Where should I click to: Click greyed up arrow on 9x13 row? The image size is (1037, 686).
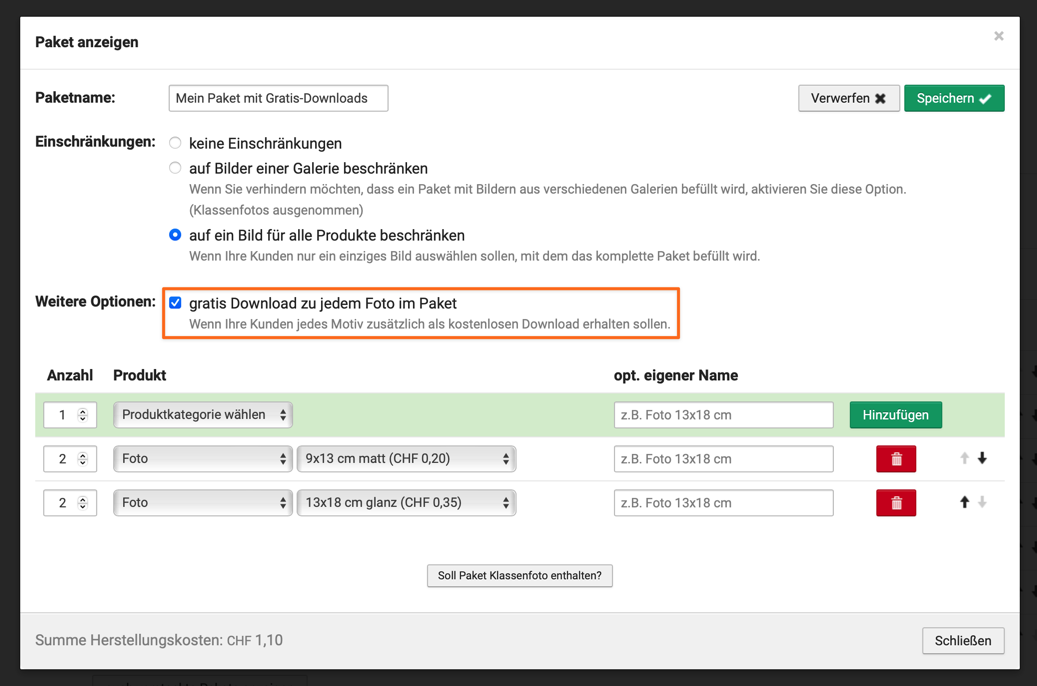[964, 459]
